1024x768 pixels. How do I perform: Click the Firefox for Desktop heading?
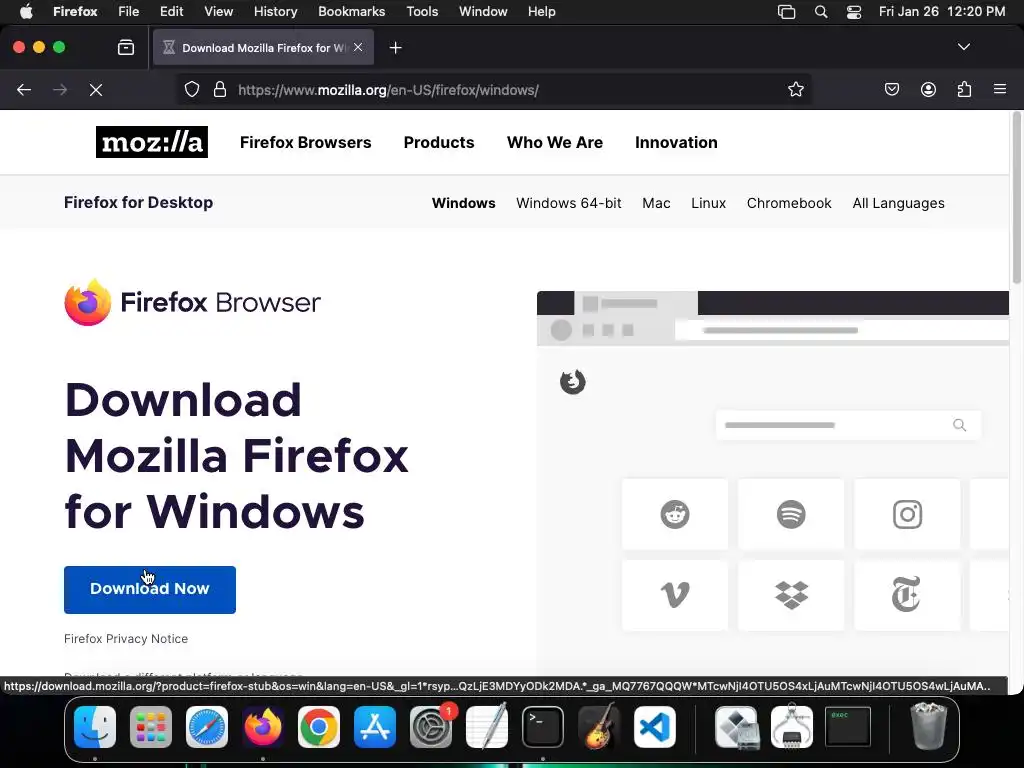click(138, 202)
